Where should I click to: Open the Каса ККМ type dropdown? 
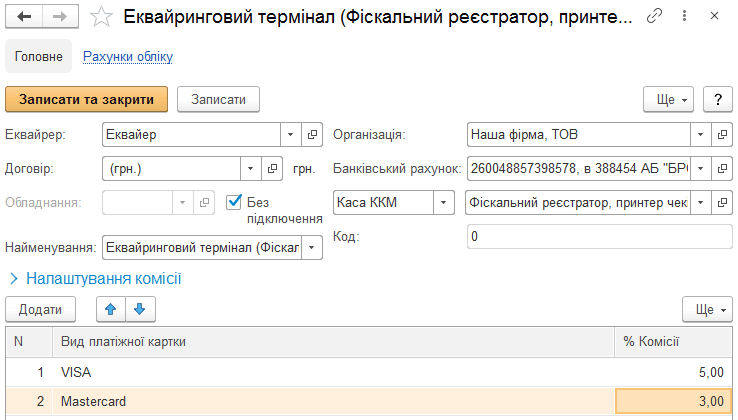[x=443, y=202]
